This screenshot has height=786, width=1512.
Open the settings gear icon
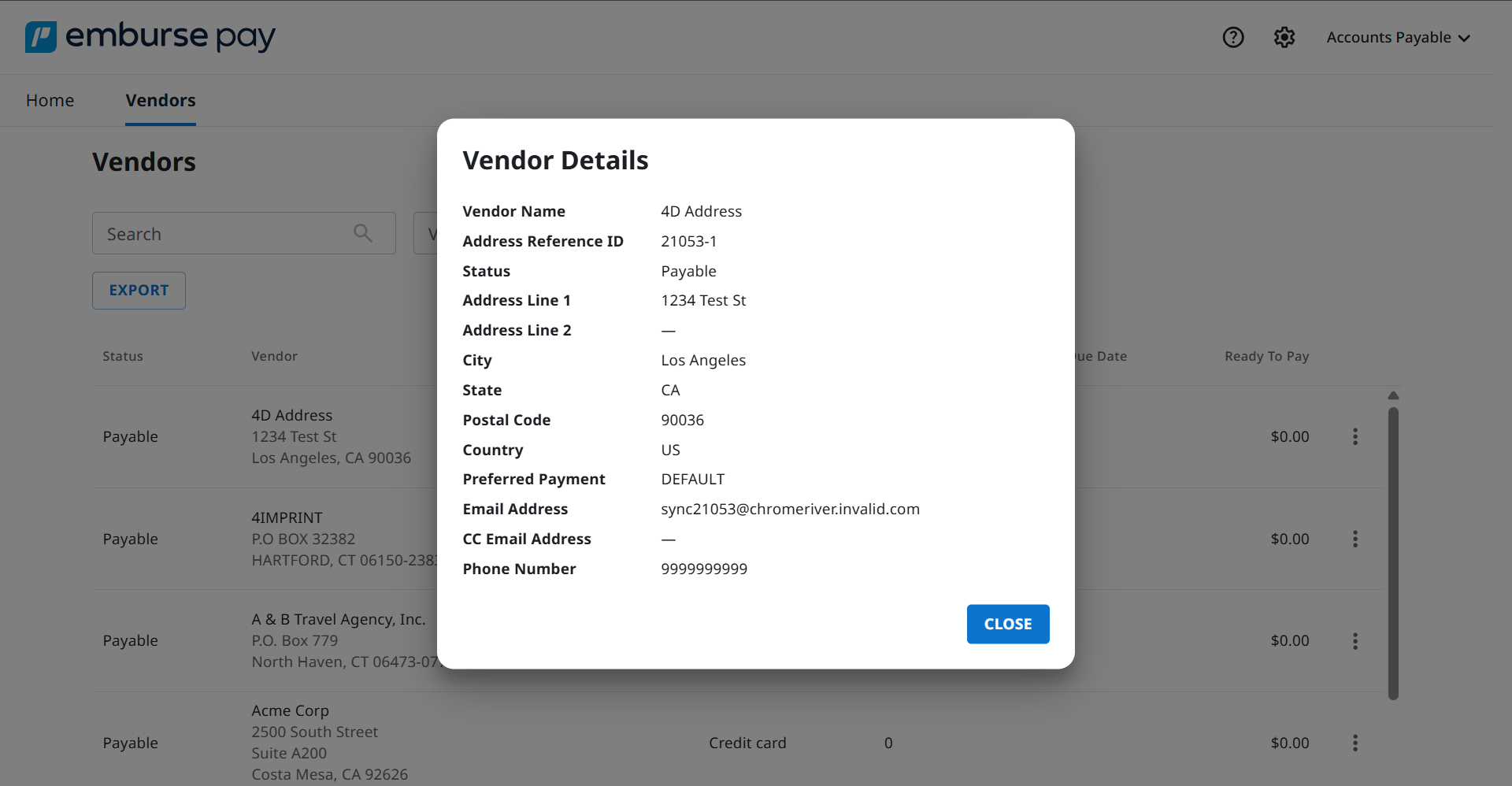tap(1284, 37)
